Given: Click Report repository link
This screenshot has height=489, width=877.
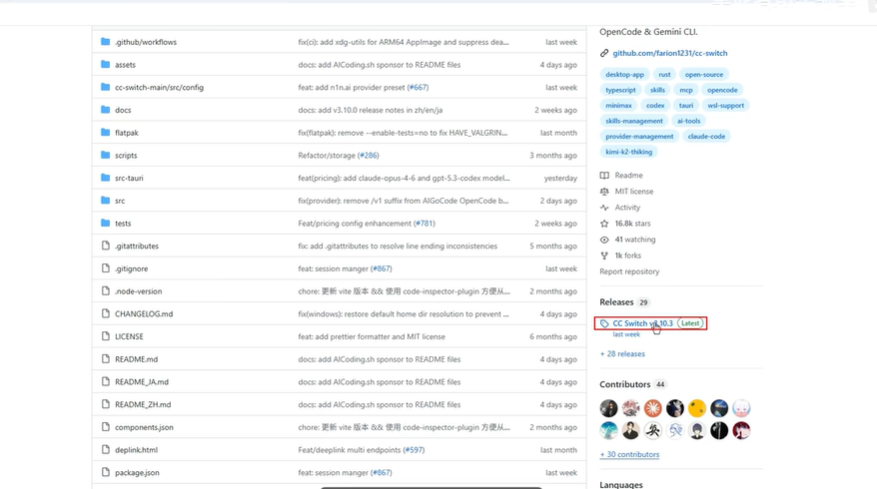Looking at the screenshot, I should tap(629, 271).
